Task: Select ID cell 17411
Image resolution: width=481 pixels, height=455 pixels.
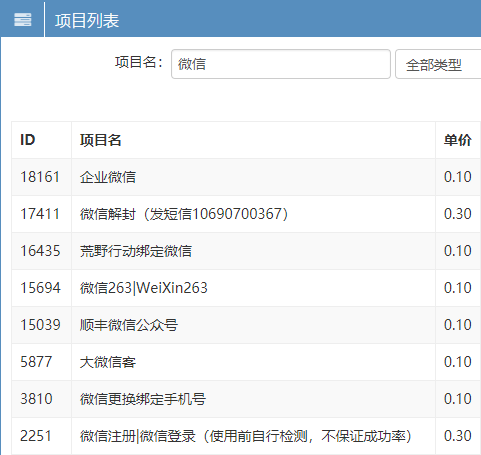Action: pos(40,214)
